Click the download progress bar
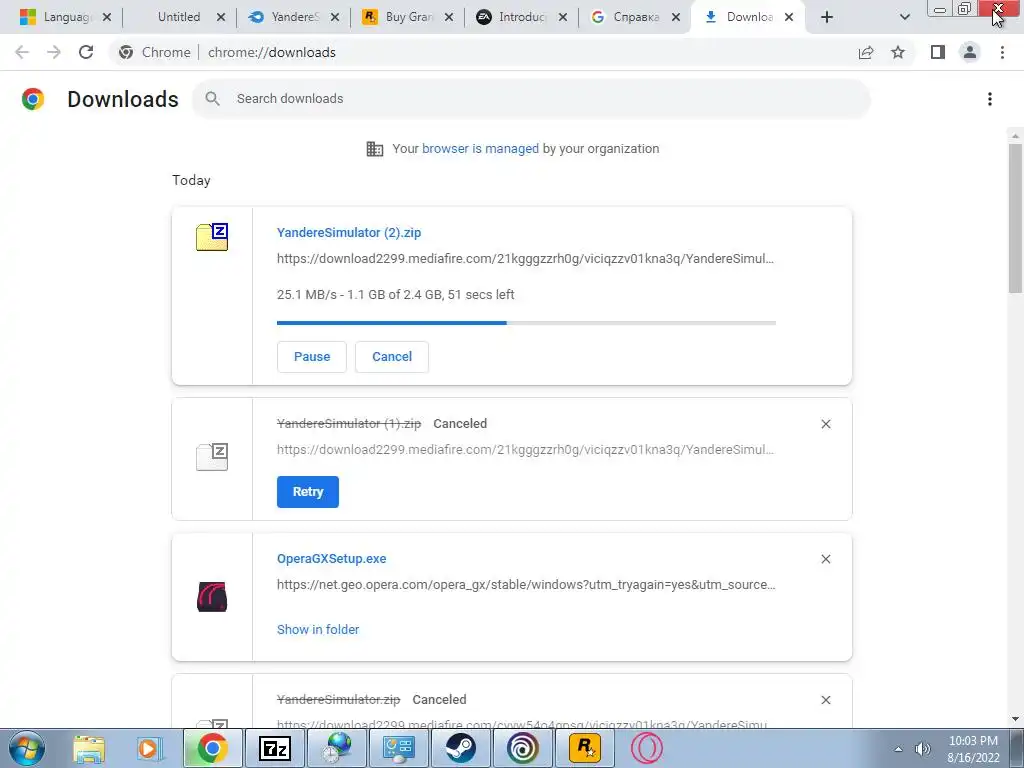 point(526,323)
